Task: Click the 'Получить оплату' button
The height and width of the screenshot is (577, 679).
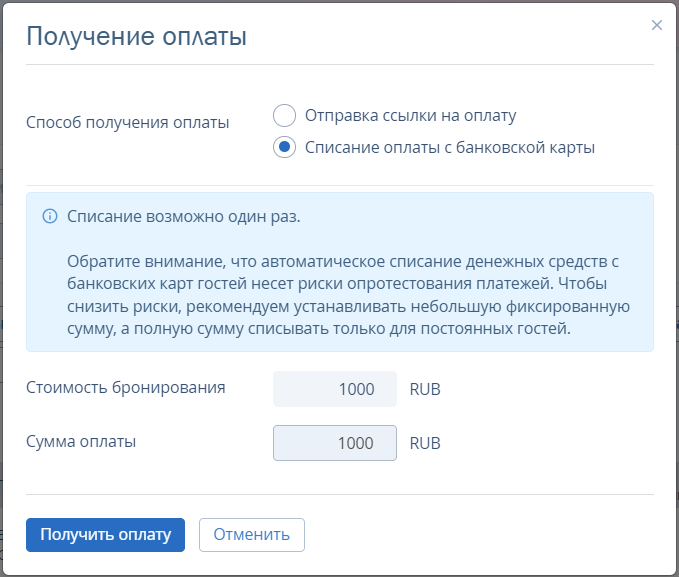Action: pos(105,535)
